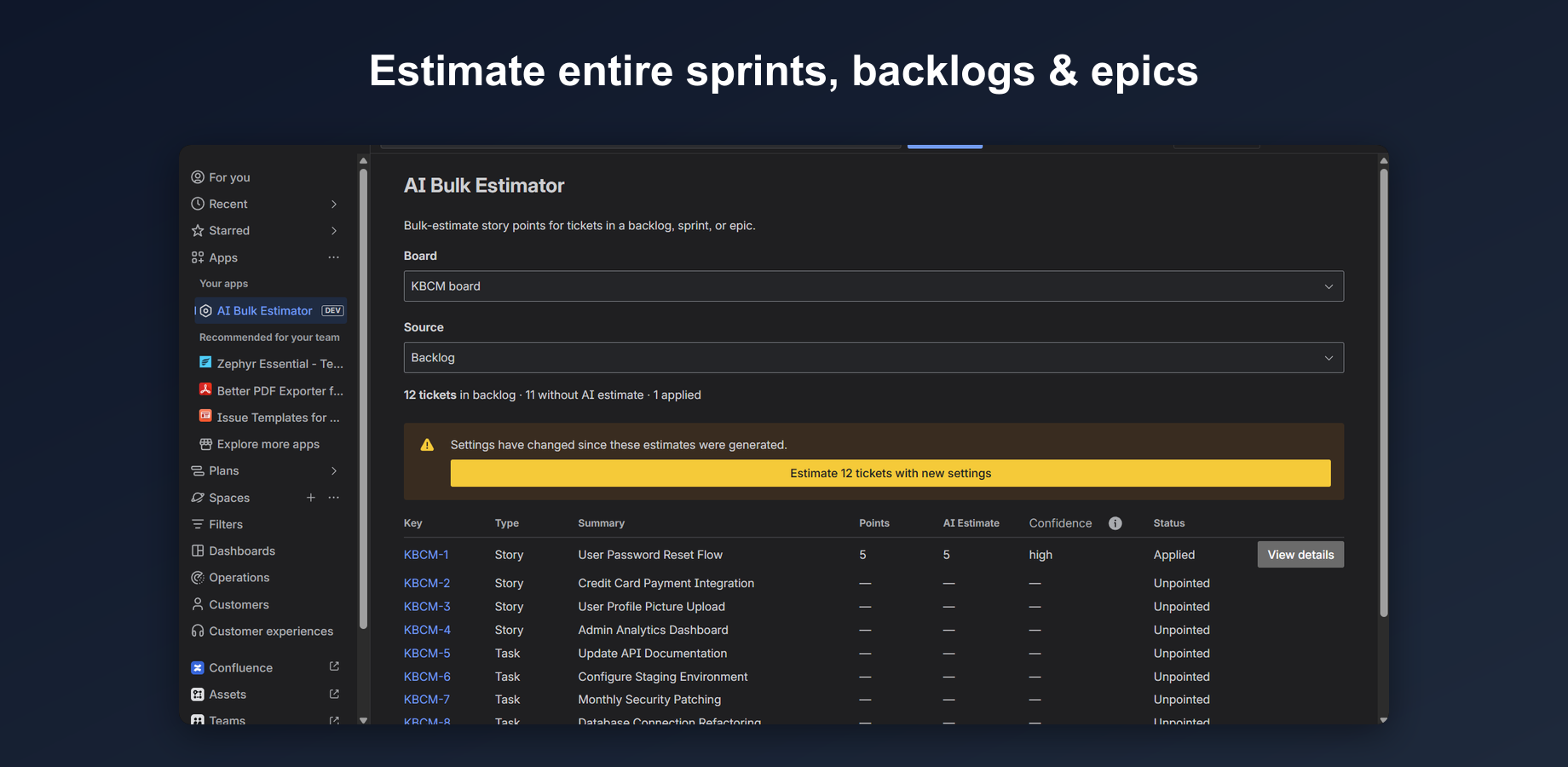The image size is (1568, 767).
Task: Click the Plans icon in sidebar
Action: tap(198, 470)
